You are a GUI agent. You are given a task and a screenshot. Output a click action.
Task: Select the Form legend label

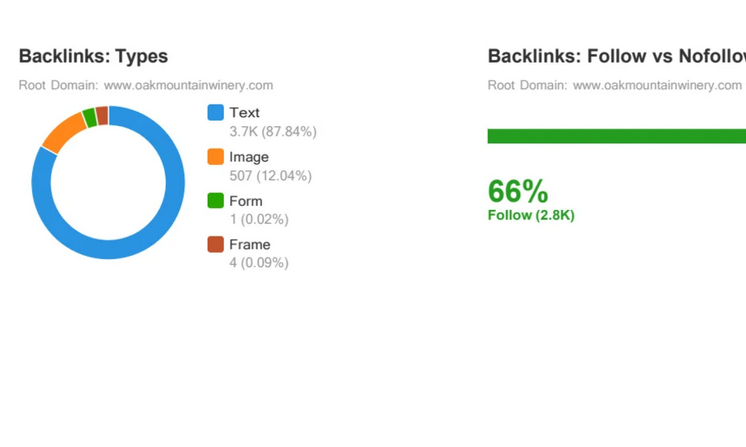pyautogui.click(x=246, y=201)
